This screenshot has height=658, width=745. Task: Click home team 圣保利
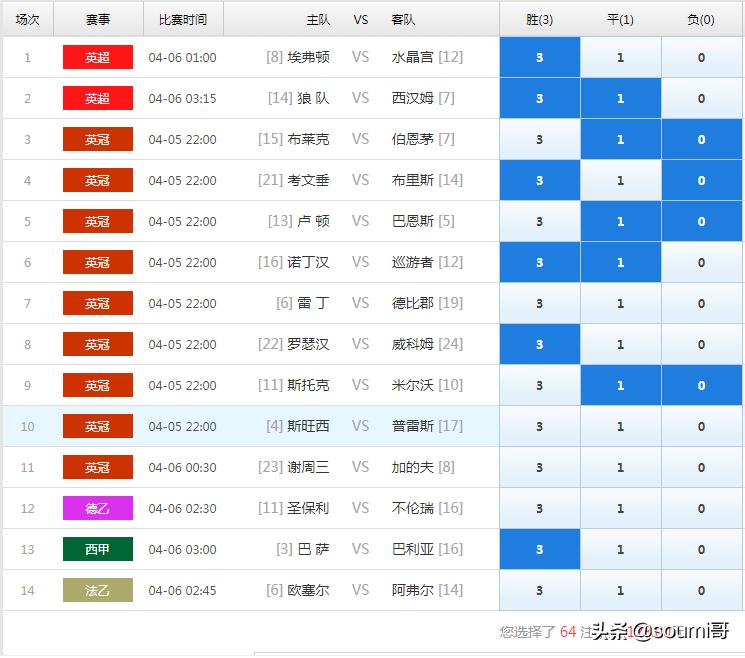(308, 508)
